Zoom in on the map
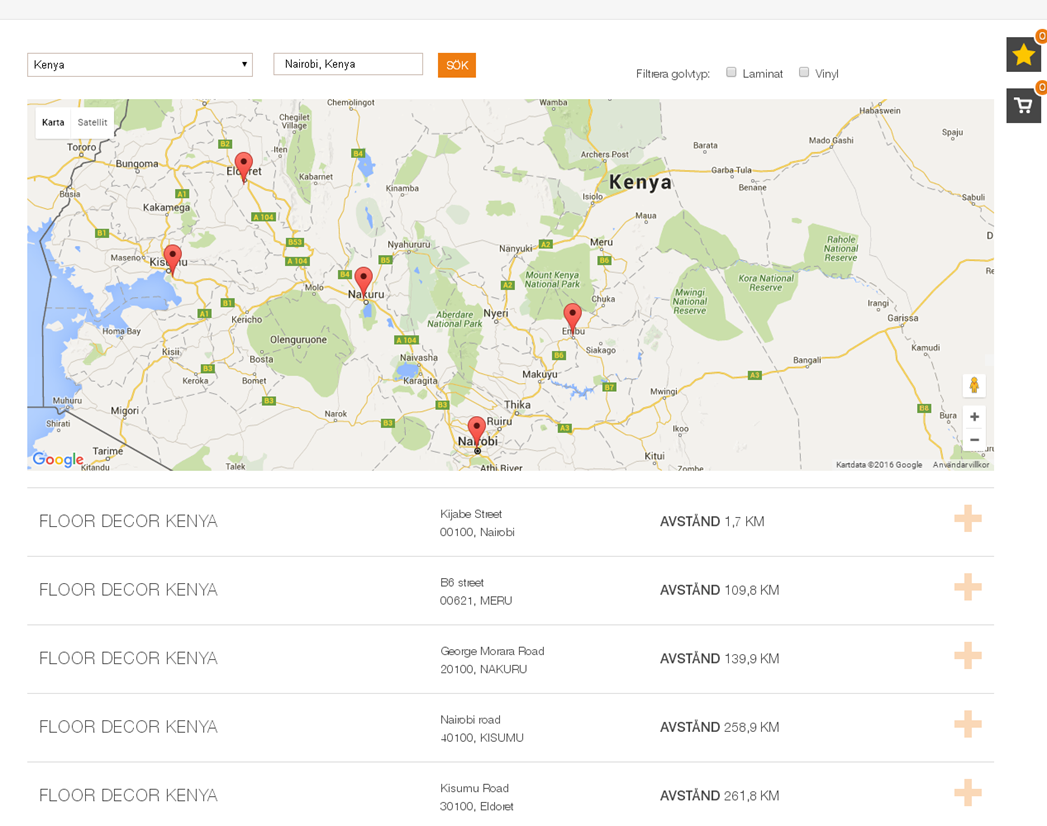The width and height of the screenshot is (1047, 826). point(974,417)
